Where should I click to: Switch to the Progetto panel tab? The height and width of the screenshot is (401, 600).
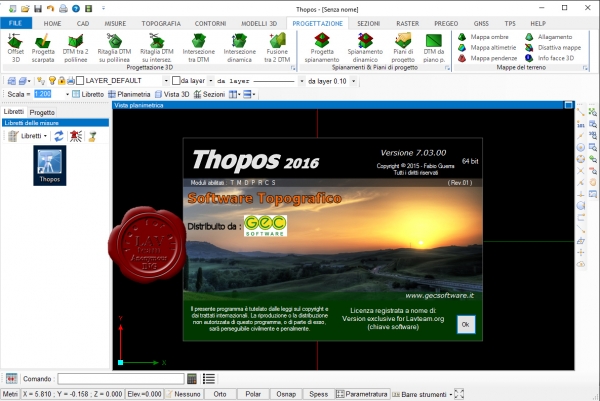tap(42, 112)
